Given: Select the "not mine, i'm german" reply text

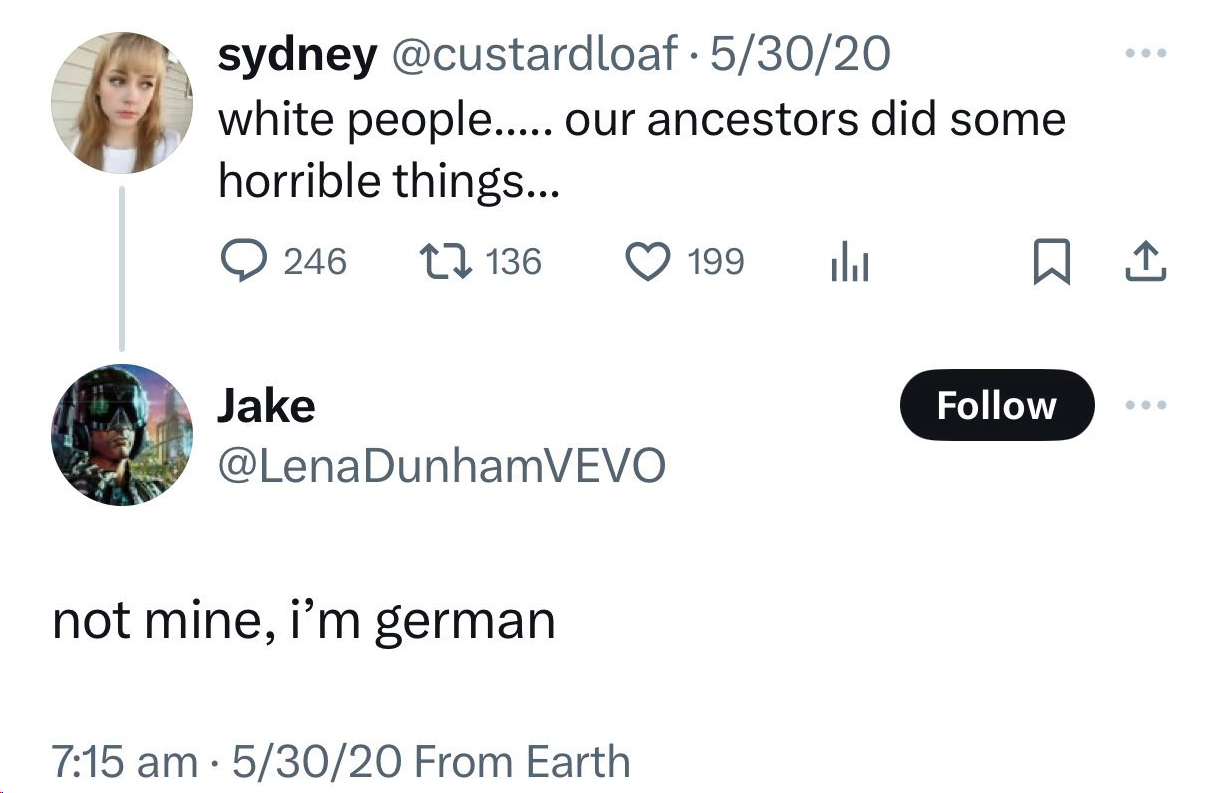Looking at the screenshot, I should tap(303, 621).
